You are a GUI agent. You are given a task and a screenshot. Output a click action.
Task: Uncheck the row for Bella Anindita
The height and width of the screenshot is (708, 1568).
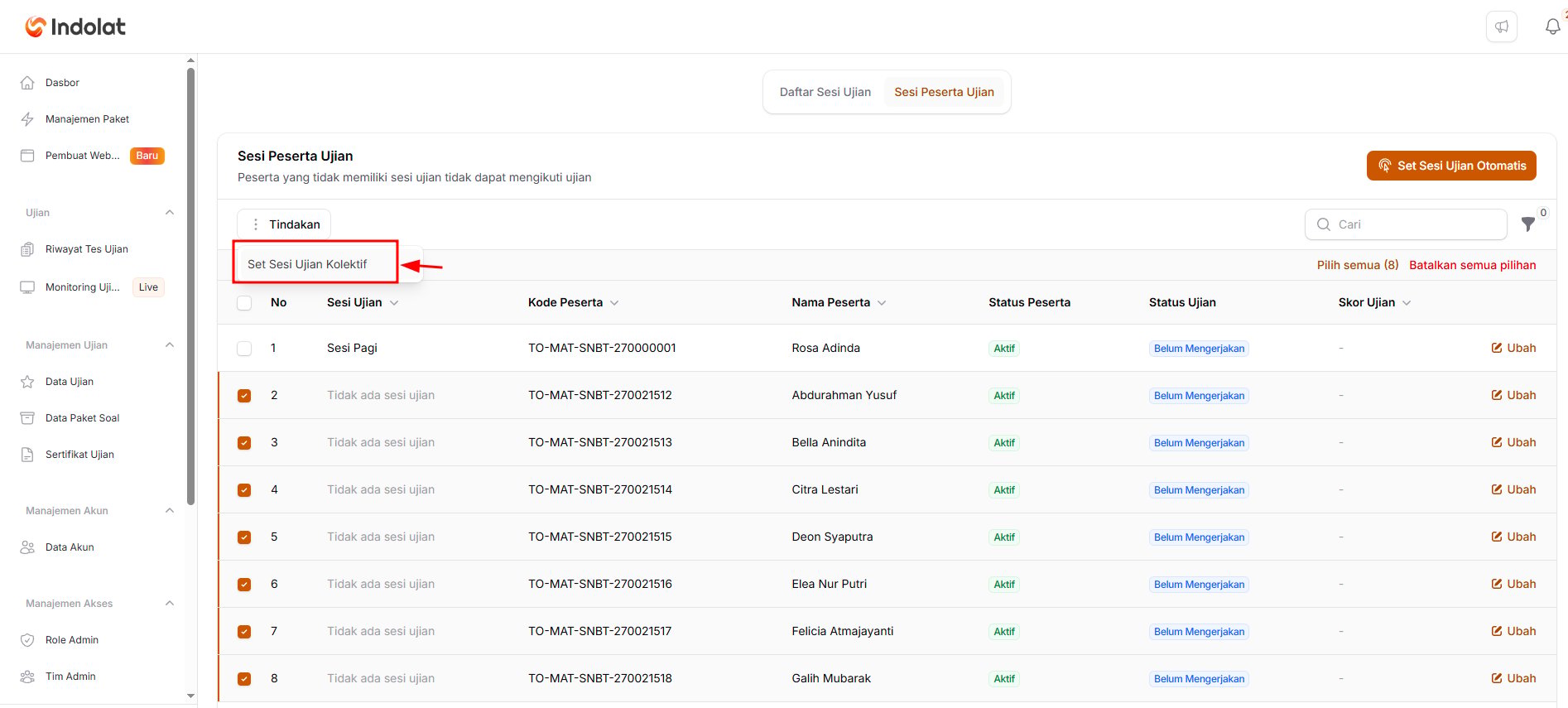click(244, 443)
